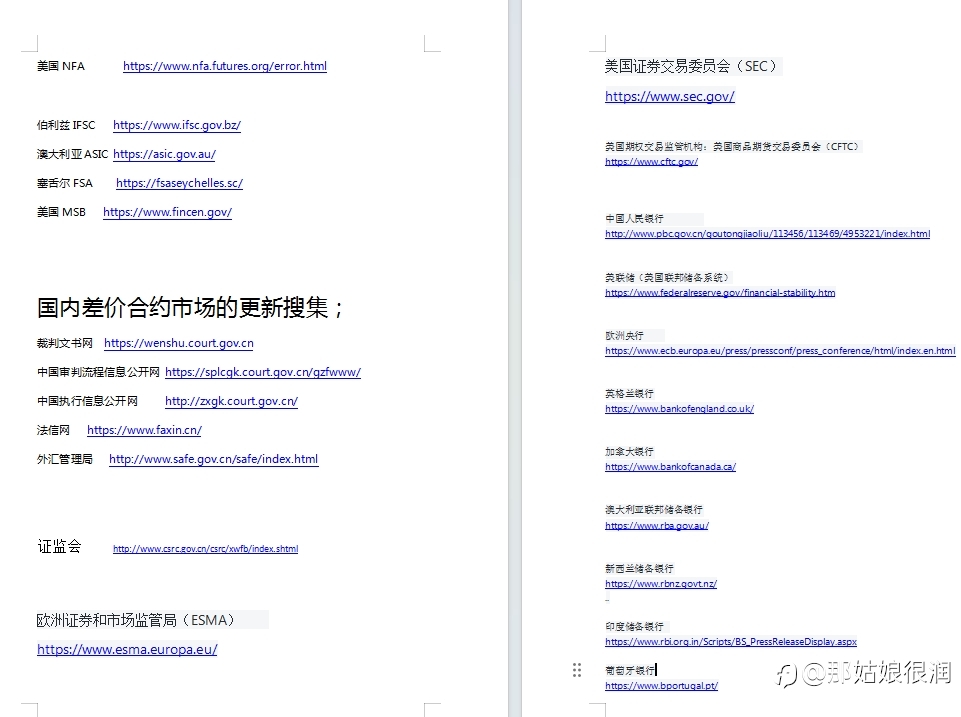The height and width of the screenshot is (717, 961).
Task: Open the splcgk.court.gov.cn/gzfwww link
Action: [x=263, y=372]
